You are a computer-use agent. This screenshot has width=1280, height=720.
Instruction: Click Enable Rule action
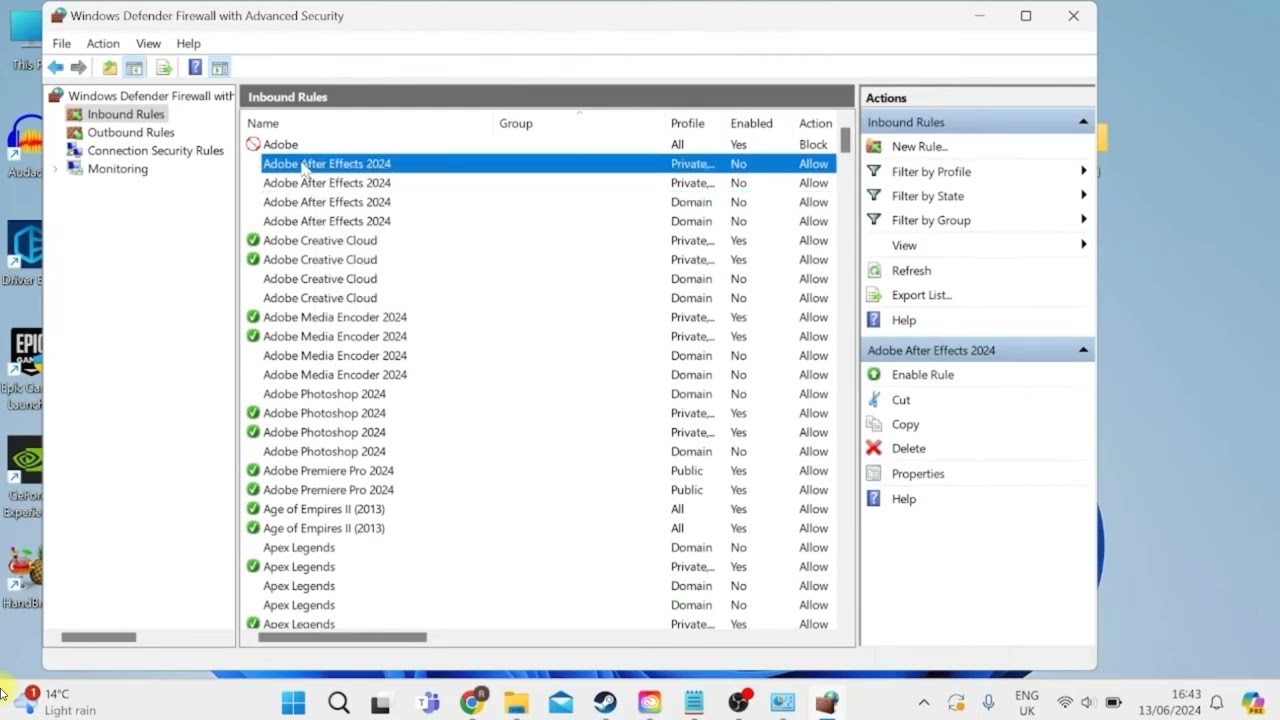pos(923,375)
